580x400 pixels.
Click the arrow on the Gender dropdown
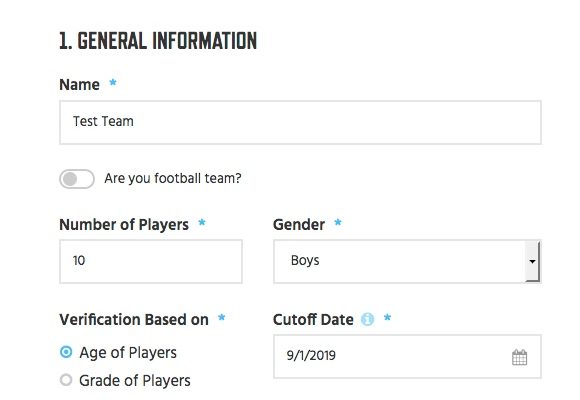point(532,261)
